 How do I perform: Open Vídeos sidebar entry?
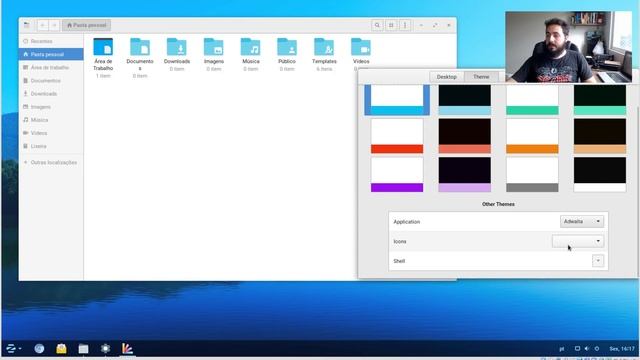tap(51, 133)
